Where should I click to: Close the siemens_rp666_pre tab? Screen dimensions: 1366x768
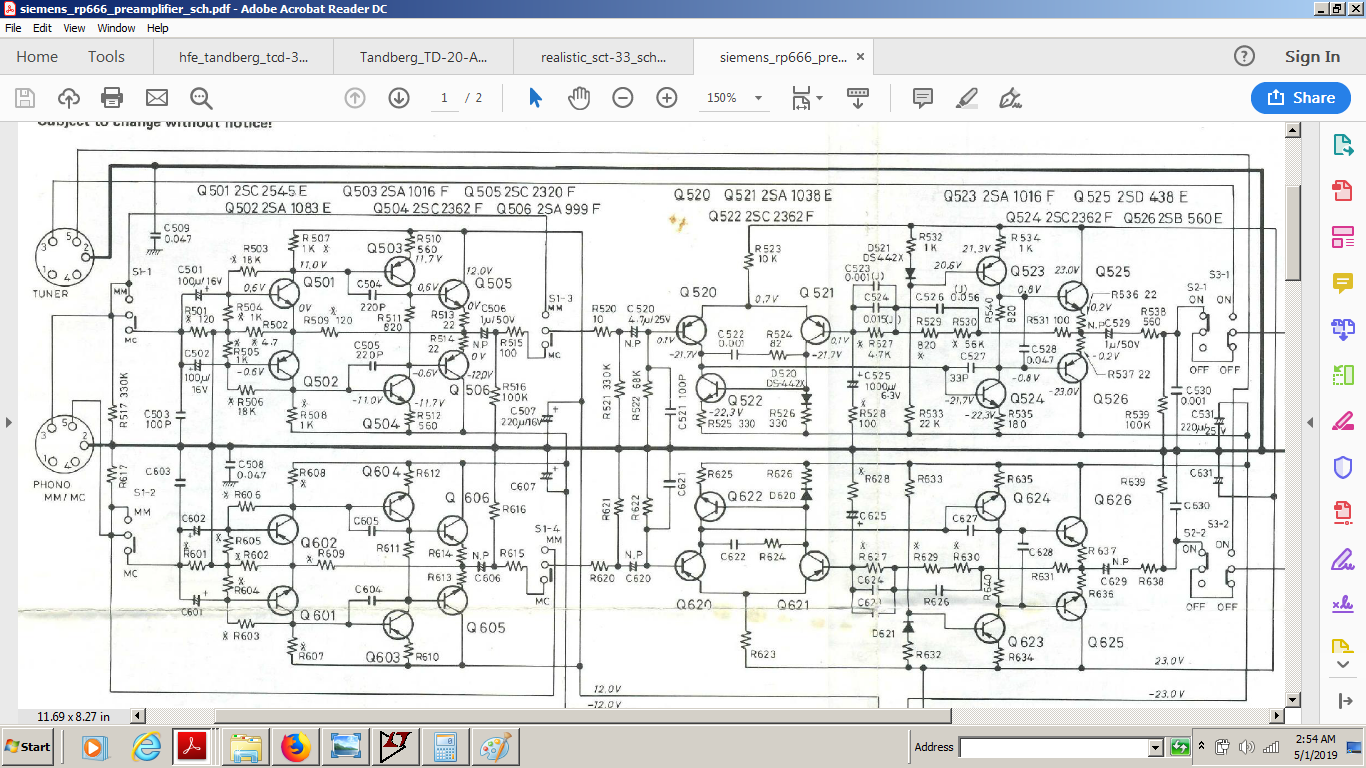(860, 57)
